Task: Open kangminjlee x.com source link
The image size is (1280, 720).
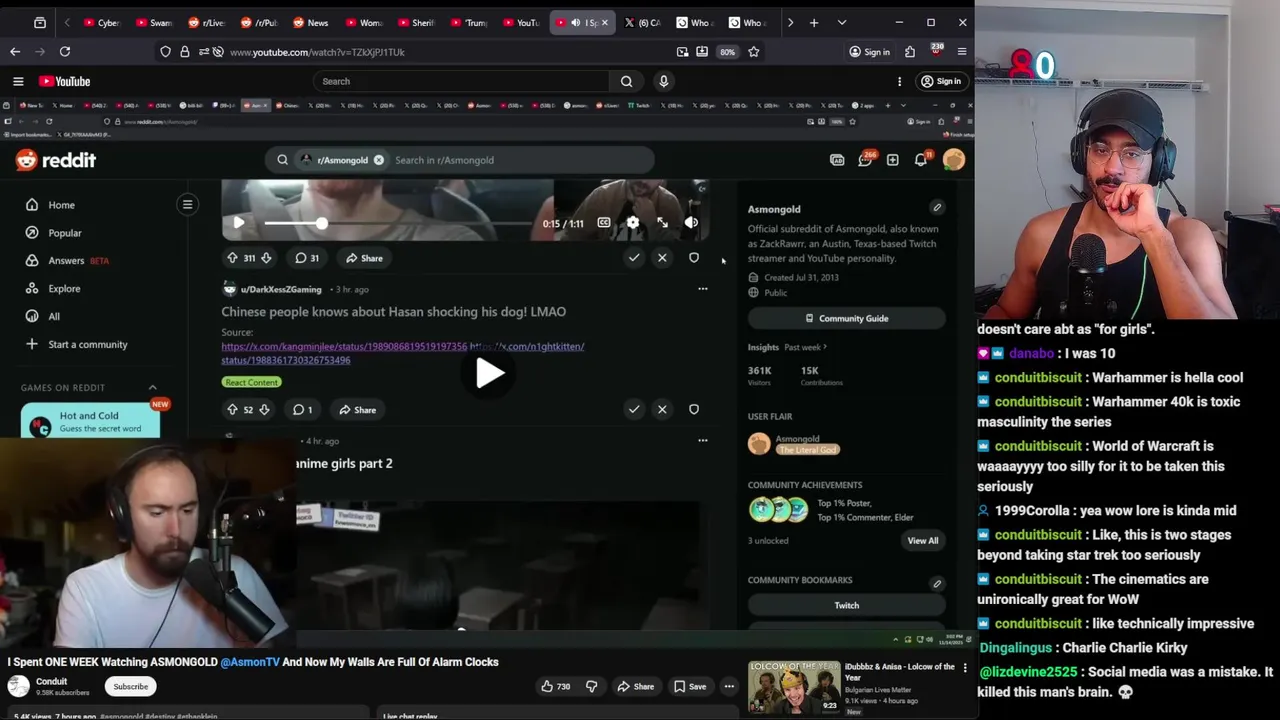Action: pyautogui.click(x=344, y=346)
